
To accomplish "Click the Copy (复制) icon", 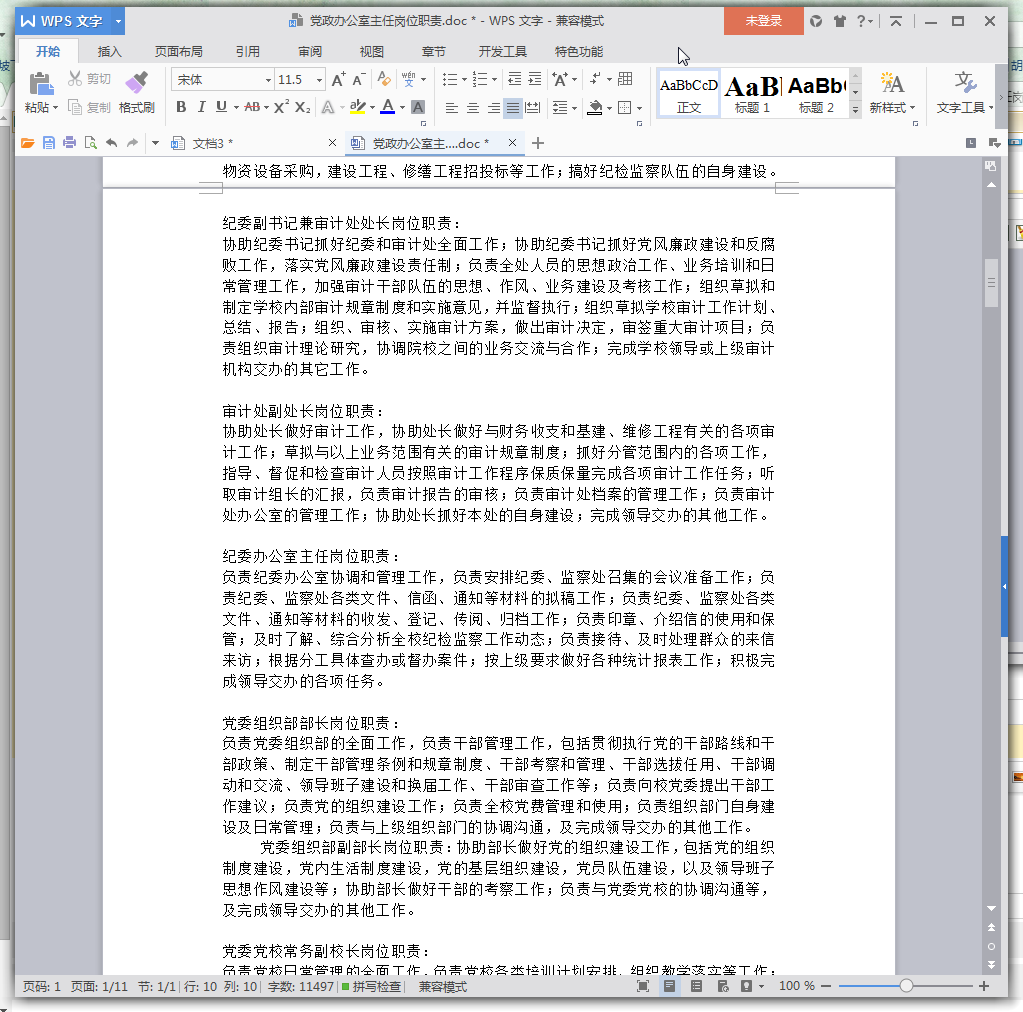I will 75,107.
